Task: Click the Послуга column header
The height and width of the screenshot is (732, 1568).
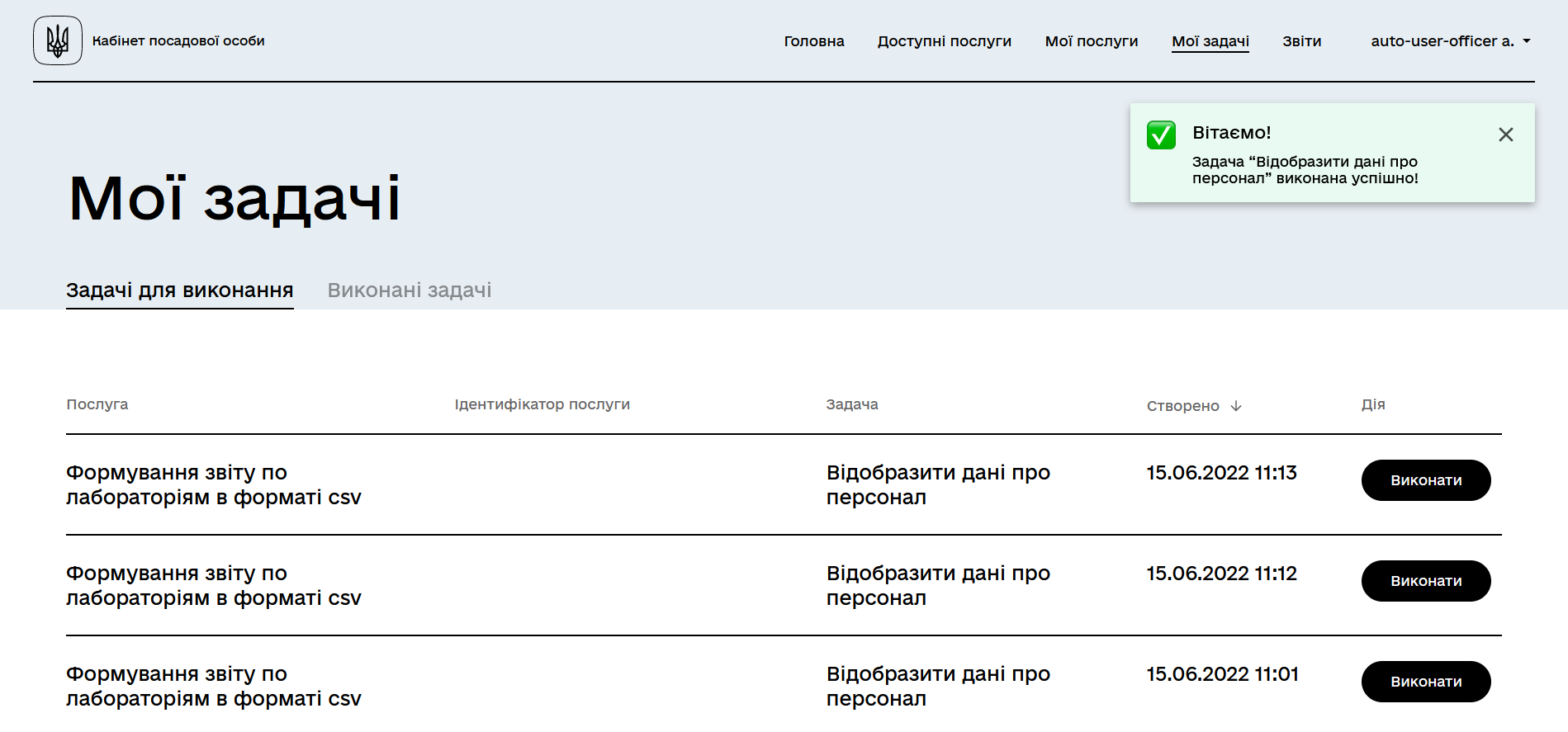Action: [97, 404]
